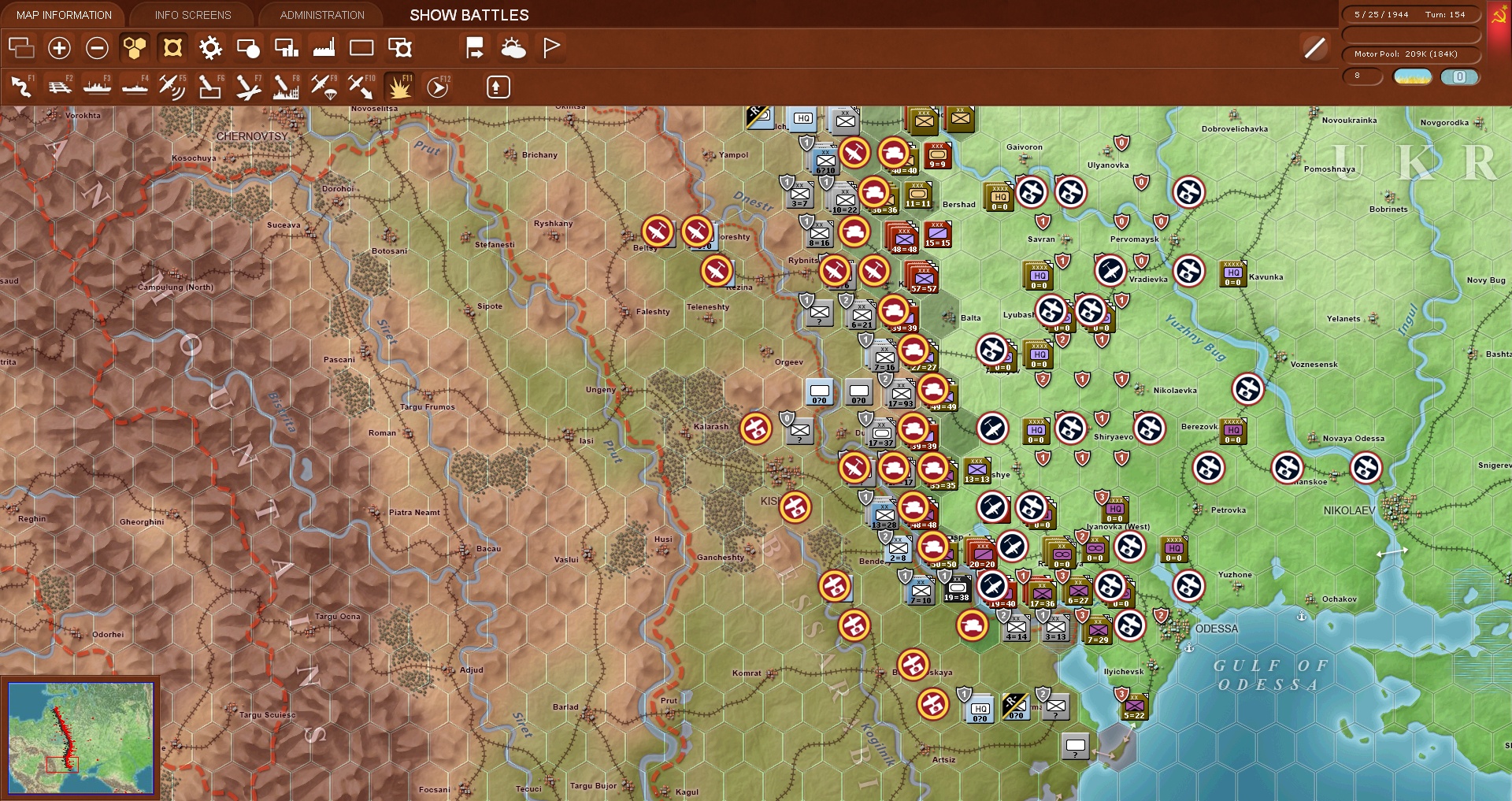Screen dimensions: 1512x801
Task: Click the ODESSA city label
Action: click(x=1217, y=629)
